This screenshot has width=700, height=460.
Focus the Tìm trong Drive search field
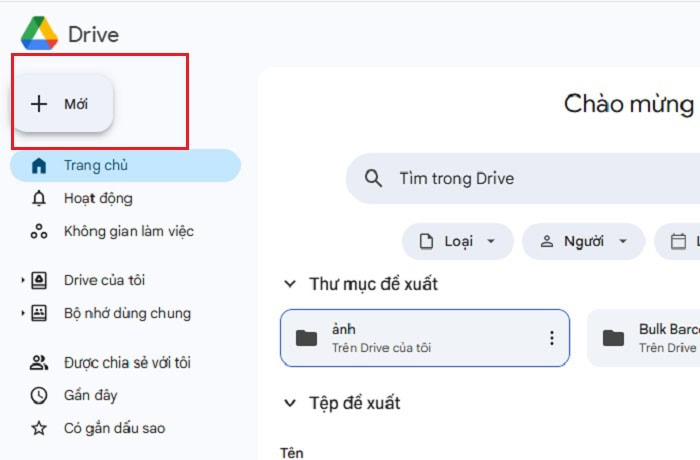tap(520, 179)
